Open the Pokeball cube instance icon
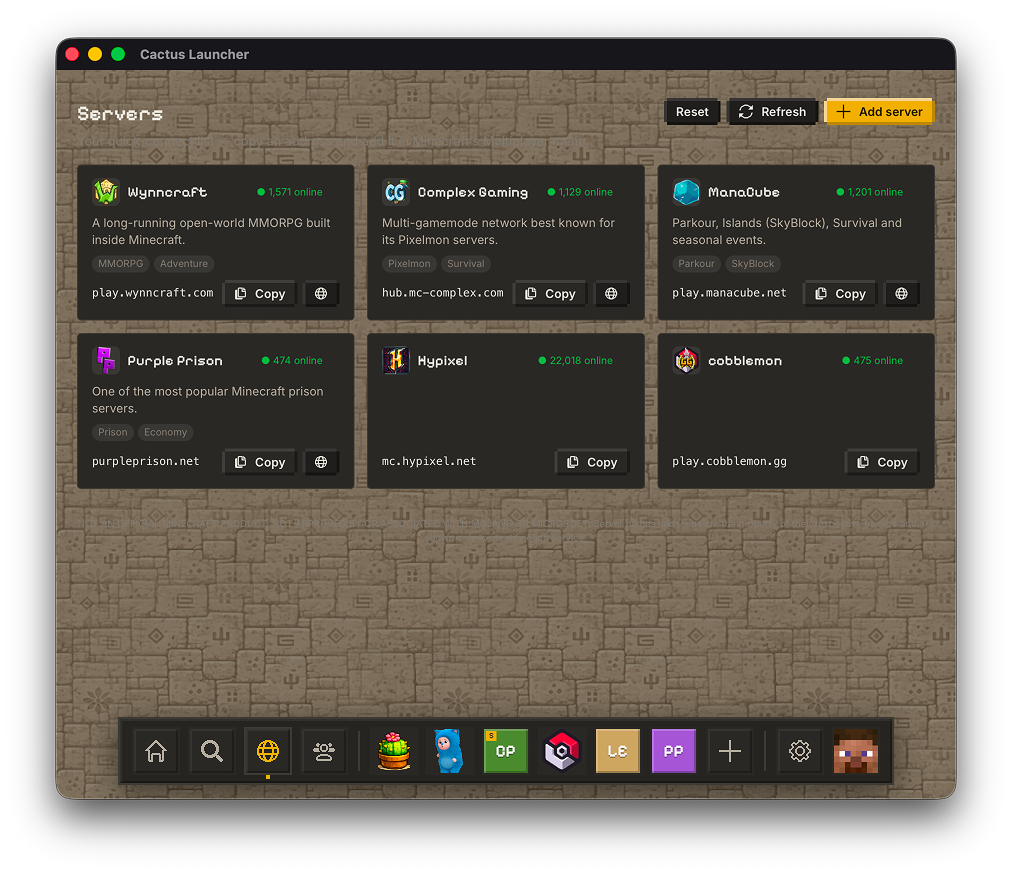Viewport: 1012px width, 873px height. [562, 750]
